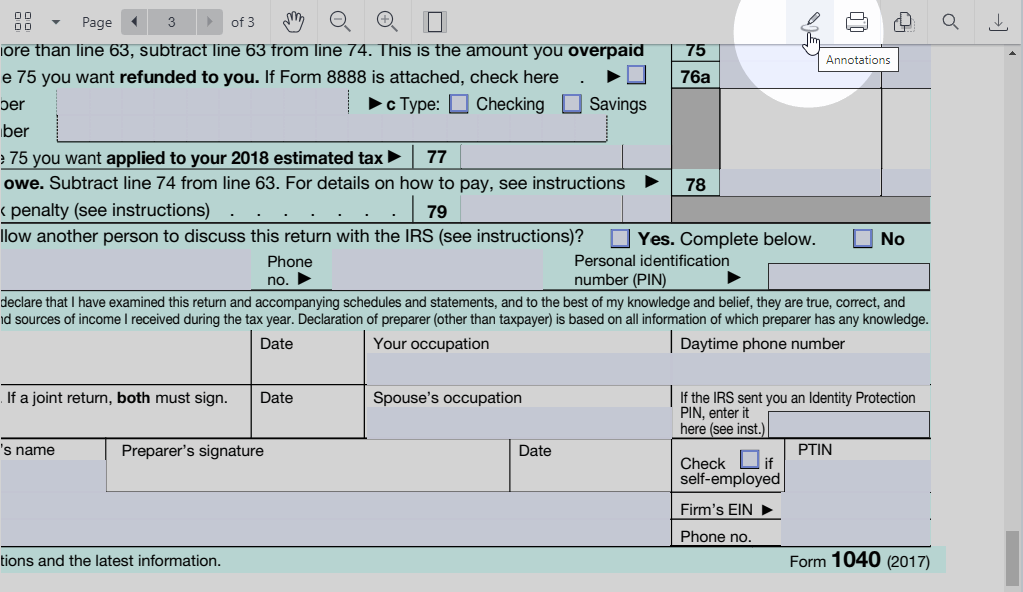Check the Yes. Complete below box
This screenshot has width=1023, height=592.
[620, 238]
